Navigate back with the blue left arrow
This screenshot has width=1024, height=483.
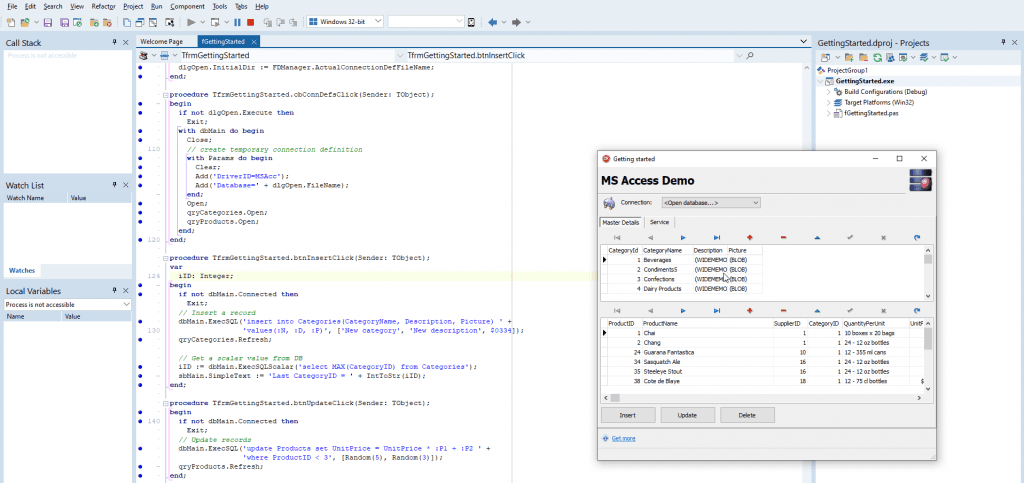(492, 22)
